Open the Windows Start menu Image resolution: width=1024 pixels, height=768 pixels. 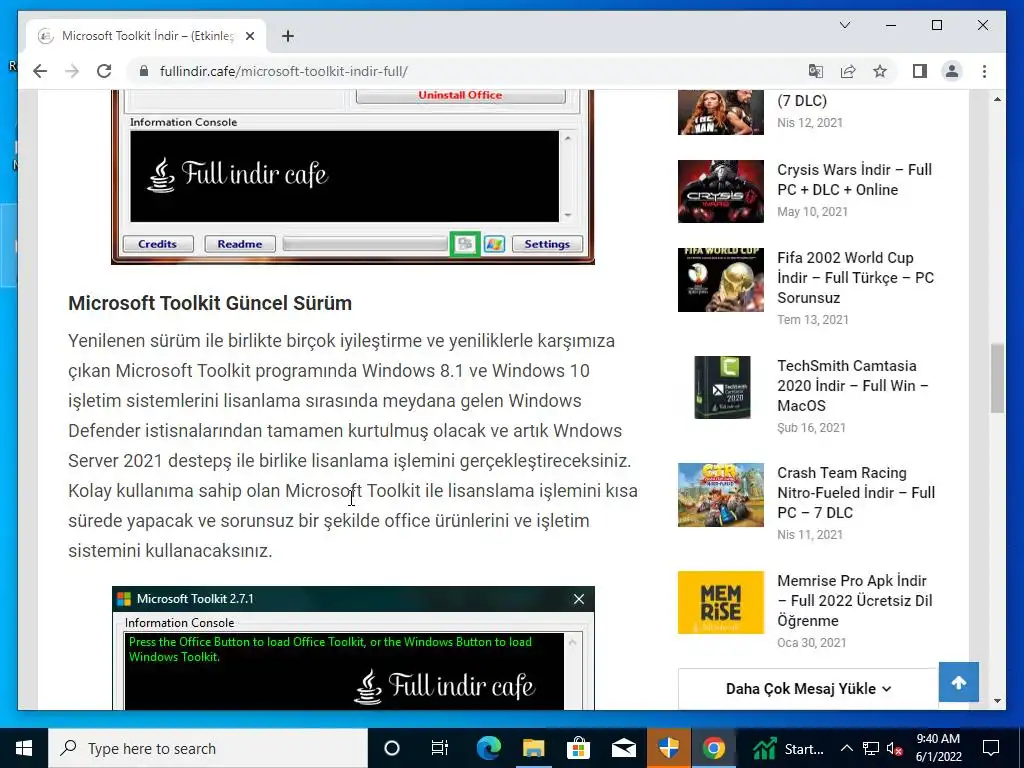24,748
